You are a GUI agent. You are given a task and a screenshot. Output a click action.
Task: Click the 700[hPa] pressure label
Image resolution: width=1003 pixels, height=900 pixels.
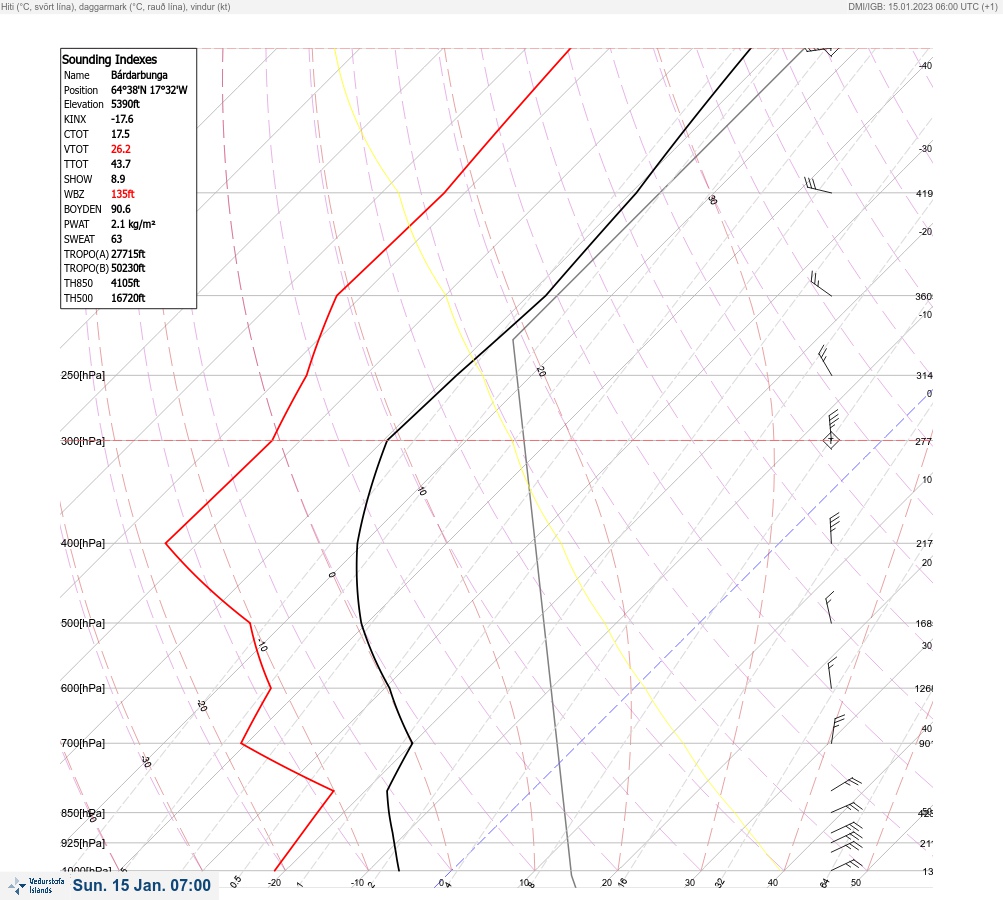click(83, 743)
